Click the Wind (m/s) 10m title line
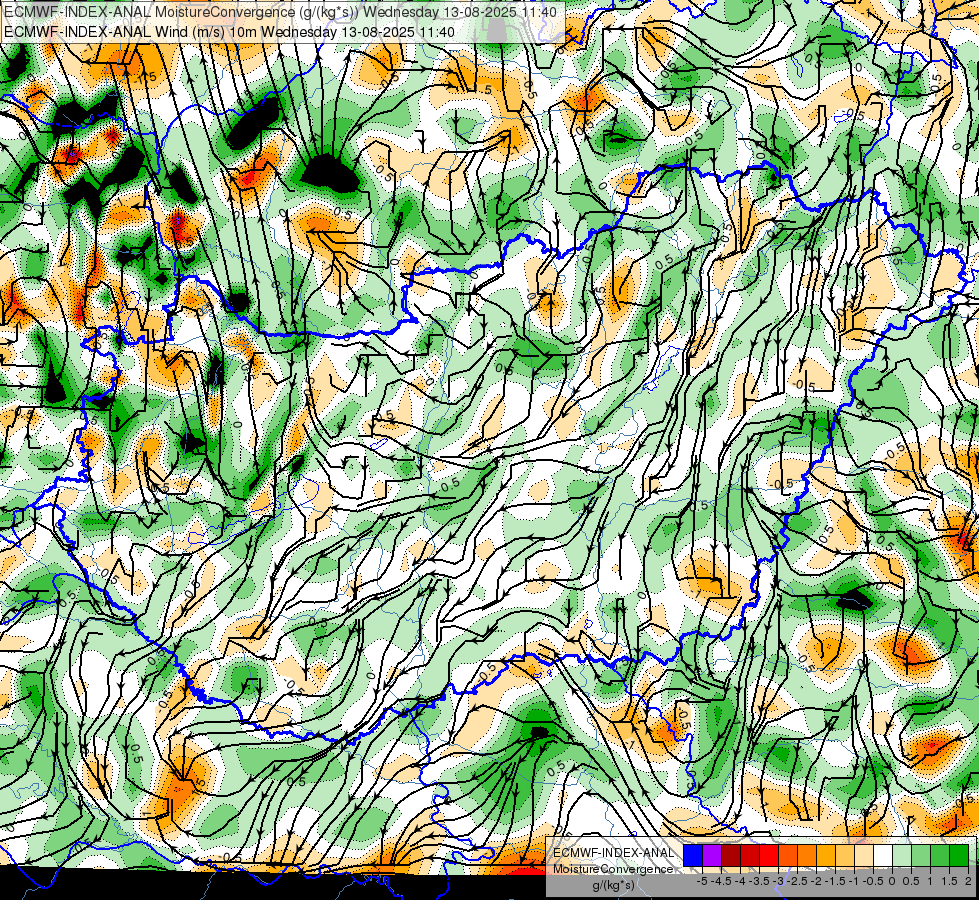 (229, 31)
